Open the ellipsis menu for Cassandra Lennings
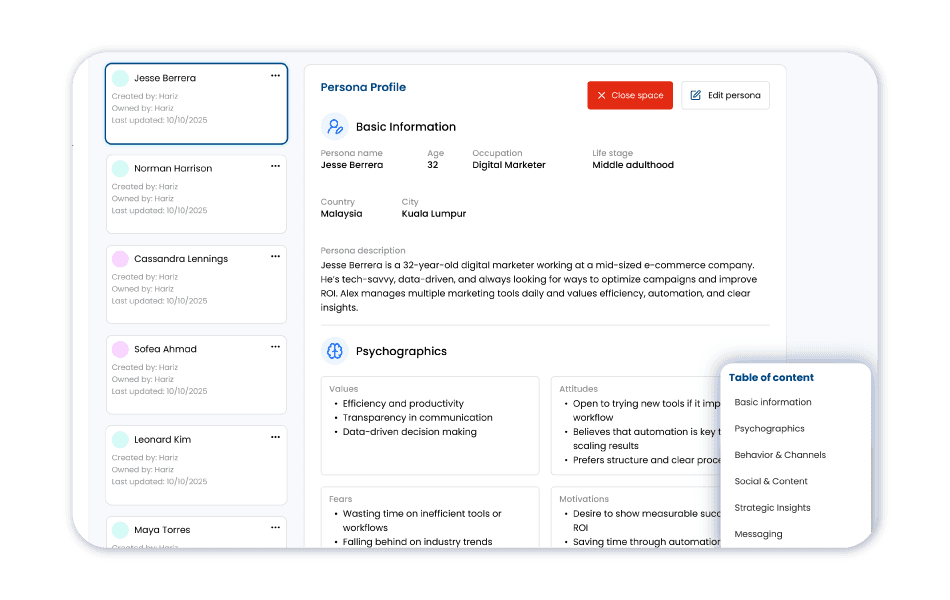Viewport: 950px width, 600px height. tap(276, 256)
